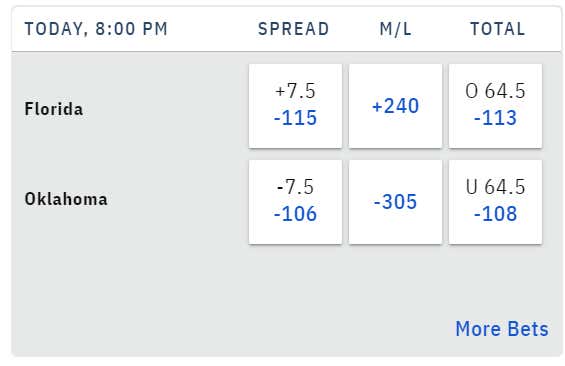Select Oklahoma moneyline -305 bet
The width and height of the screenshot is (565, 366).
tap(395, 202)
